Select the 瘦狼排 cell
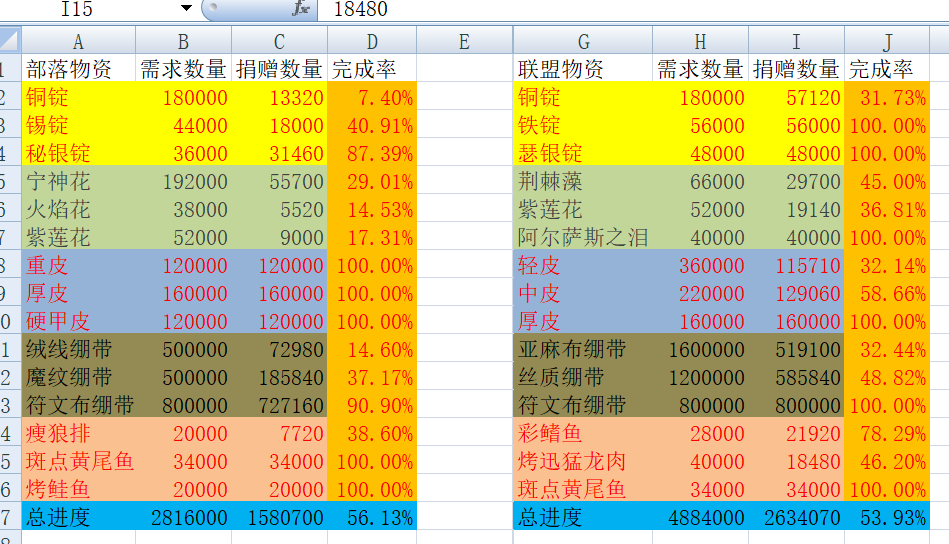 pyautogui.click(x=78, y=434)
